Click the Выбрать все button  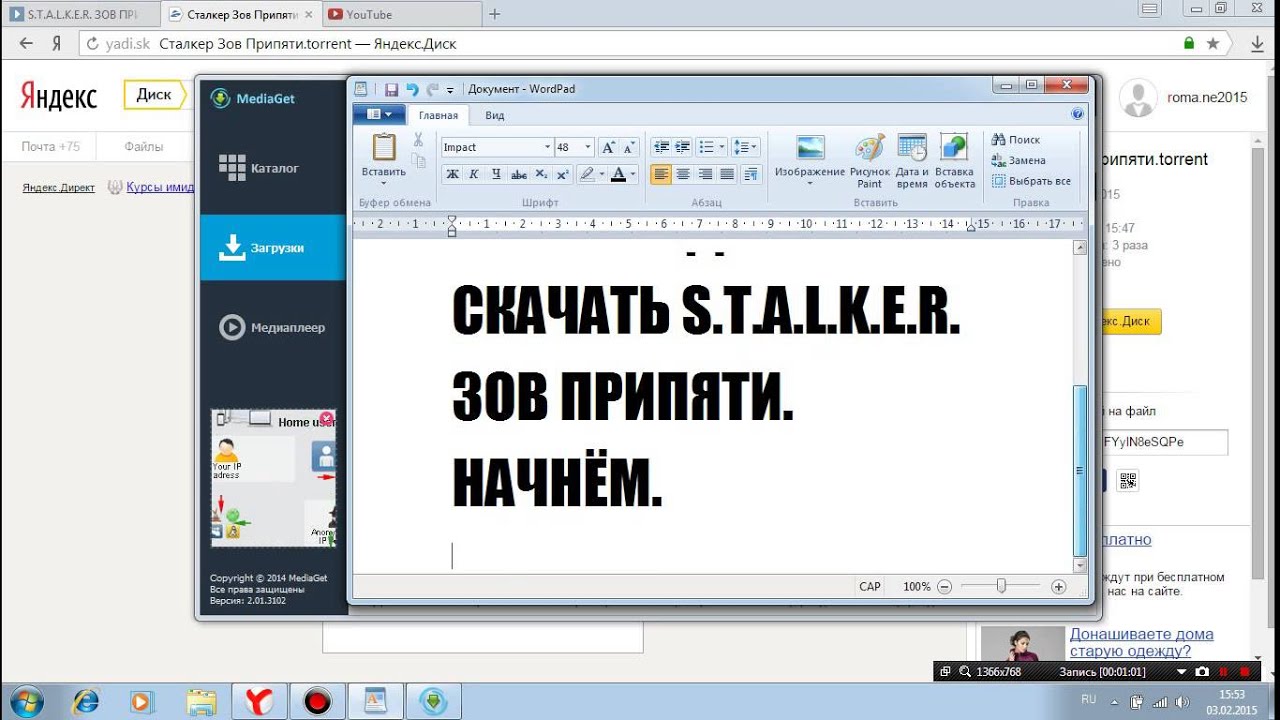coord(1032,181)
